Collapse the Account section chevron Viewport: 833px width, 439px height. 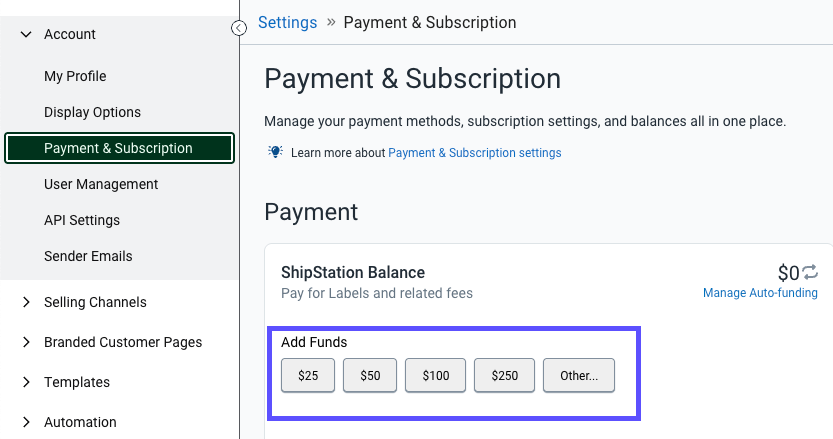point(27,34)
